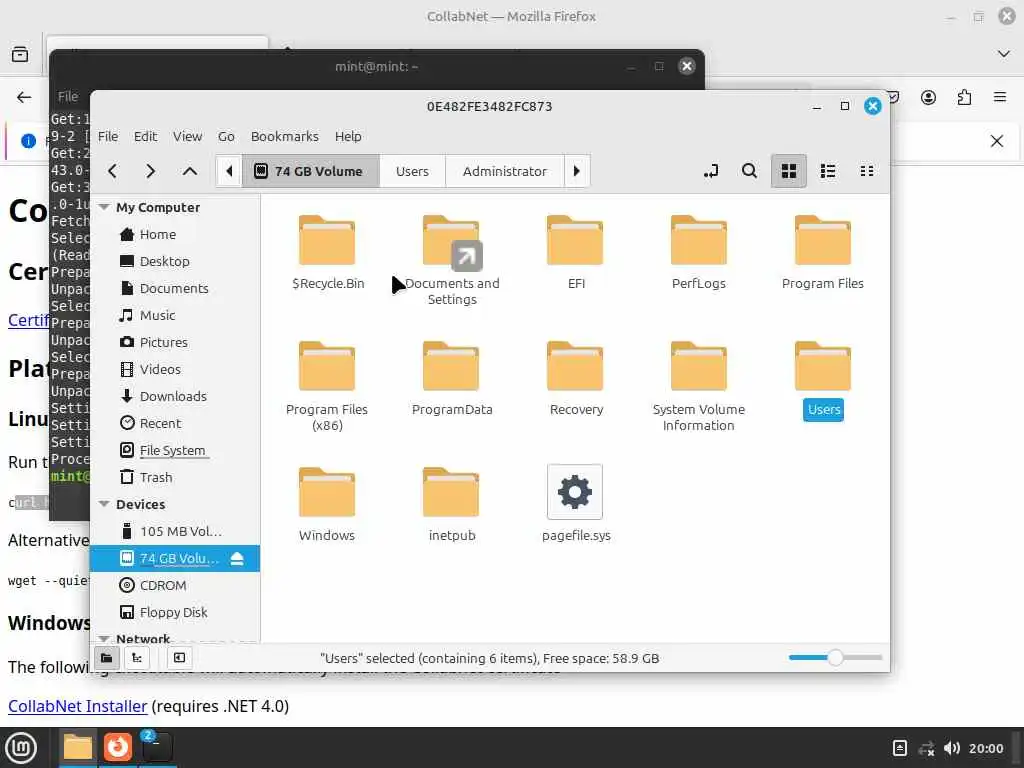Open the Go menu
The image size is (1024, 768).
226,136
